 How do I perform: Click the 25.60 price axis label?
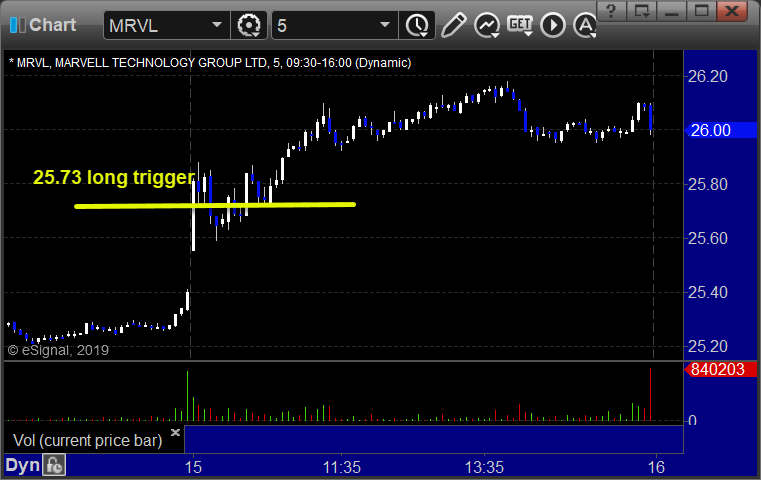[x=708, y=238]
